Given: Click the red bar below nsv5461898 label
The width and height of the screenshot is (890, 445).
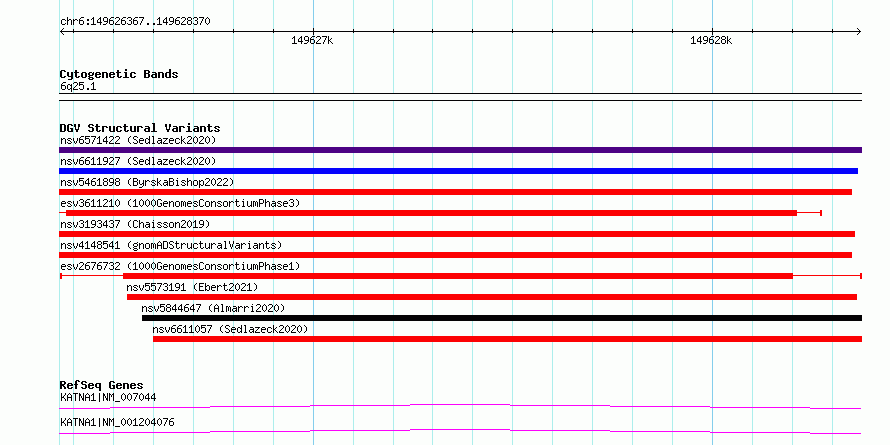Looking at the screenshot, I should point(455,192).
